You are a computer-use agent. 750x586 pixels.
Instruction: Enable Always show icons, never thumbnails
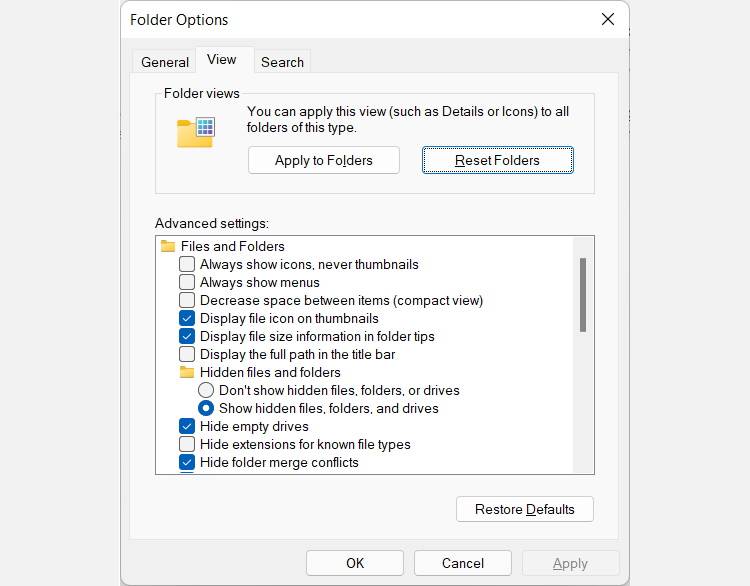click(x=187, y=264)
